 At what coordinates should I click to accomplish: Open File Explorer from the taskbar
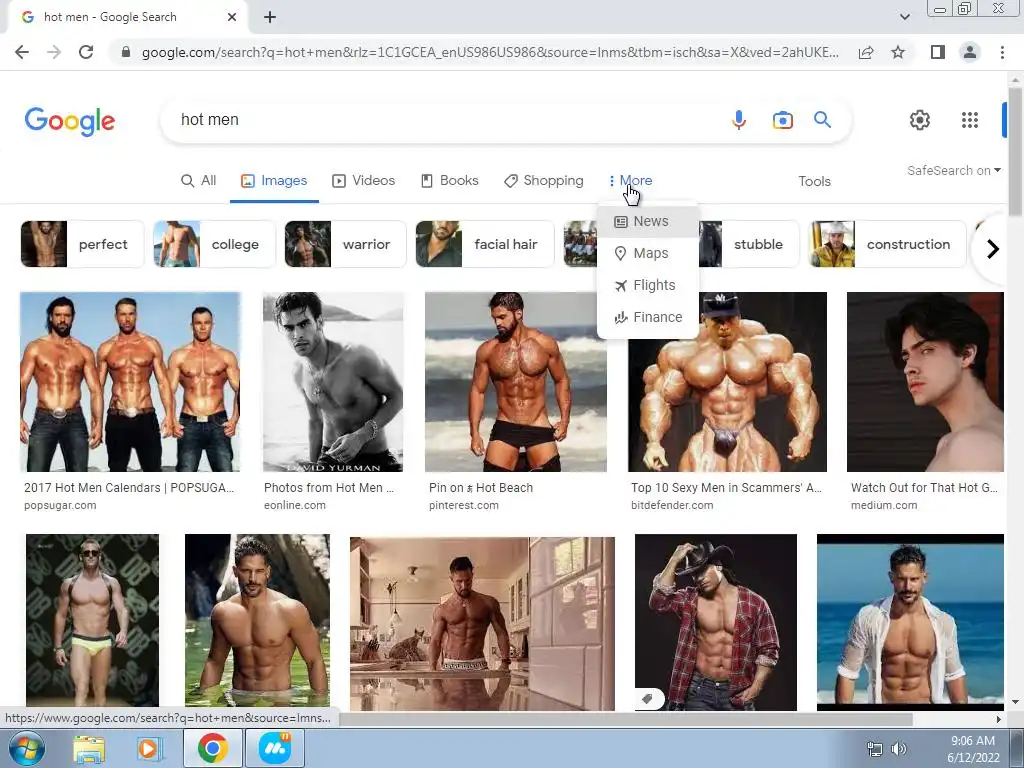click(x=89, y=748)
